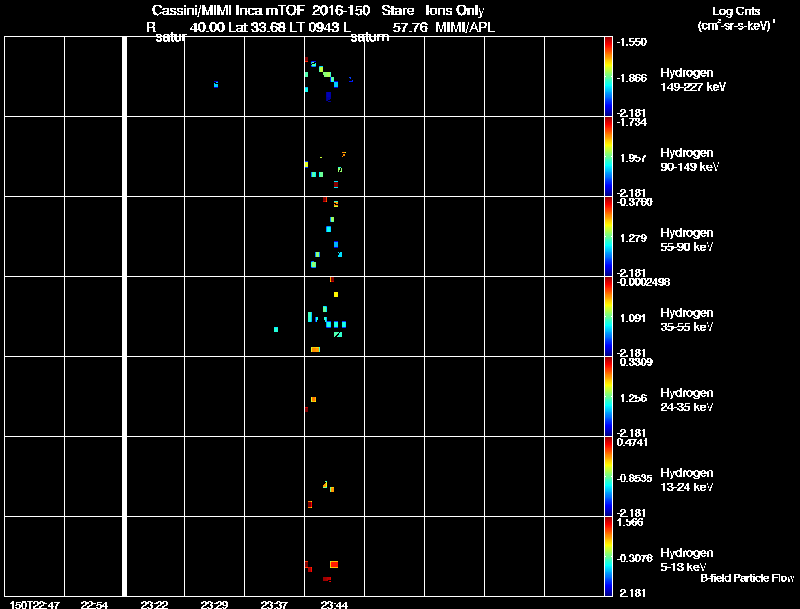Click the '-0.3078' color scale value
The height and width of the screenshot is (609, 800).
(x=634, y=559)
